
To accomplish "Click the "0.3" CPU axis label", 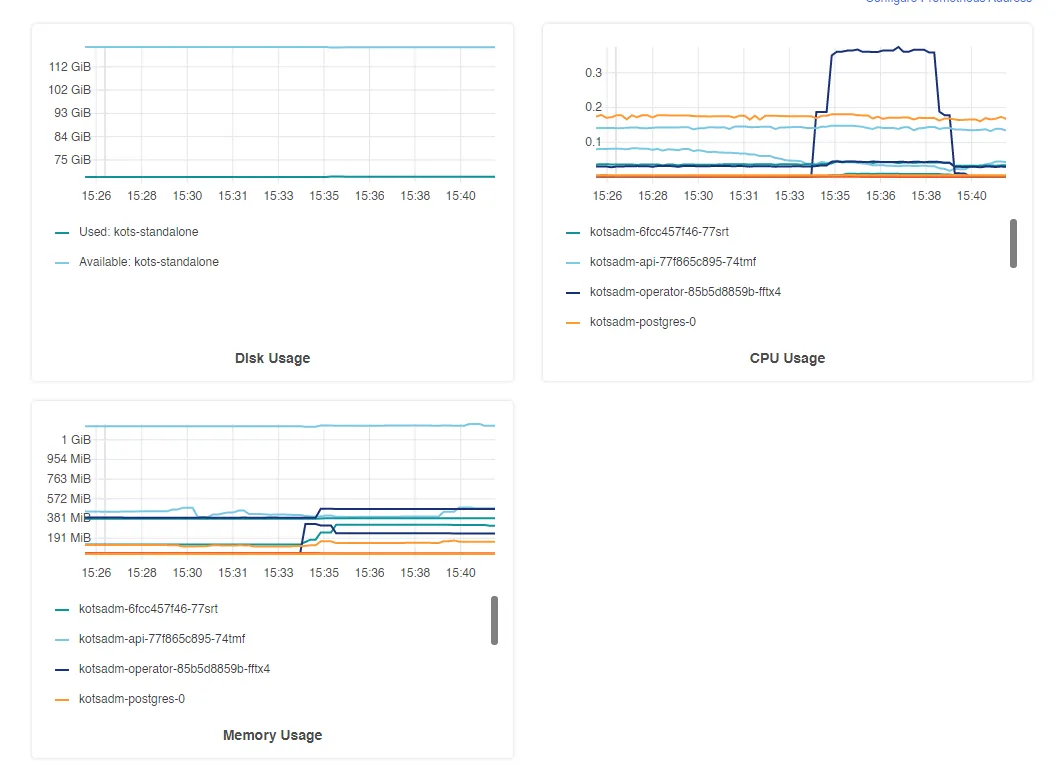I will pyautogui.click(x=593, y=73).
